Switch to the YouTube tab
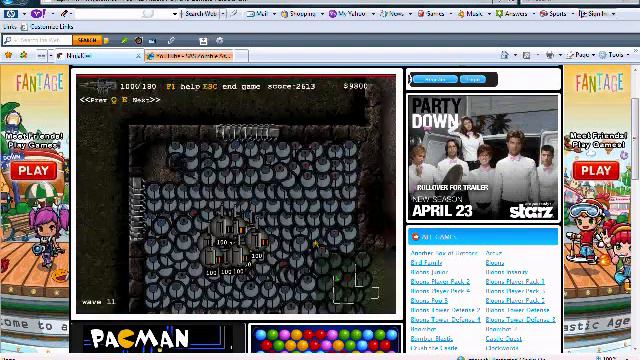The image size is (640, 360). (189, 56)
